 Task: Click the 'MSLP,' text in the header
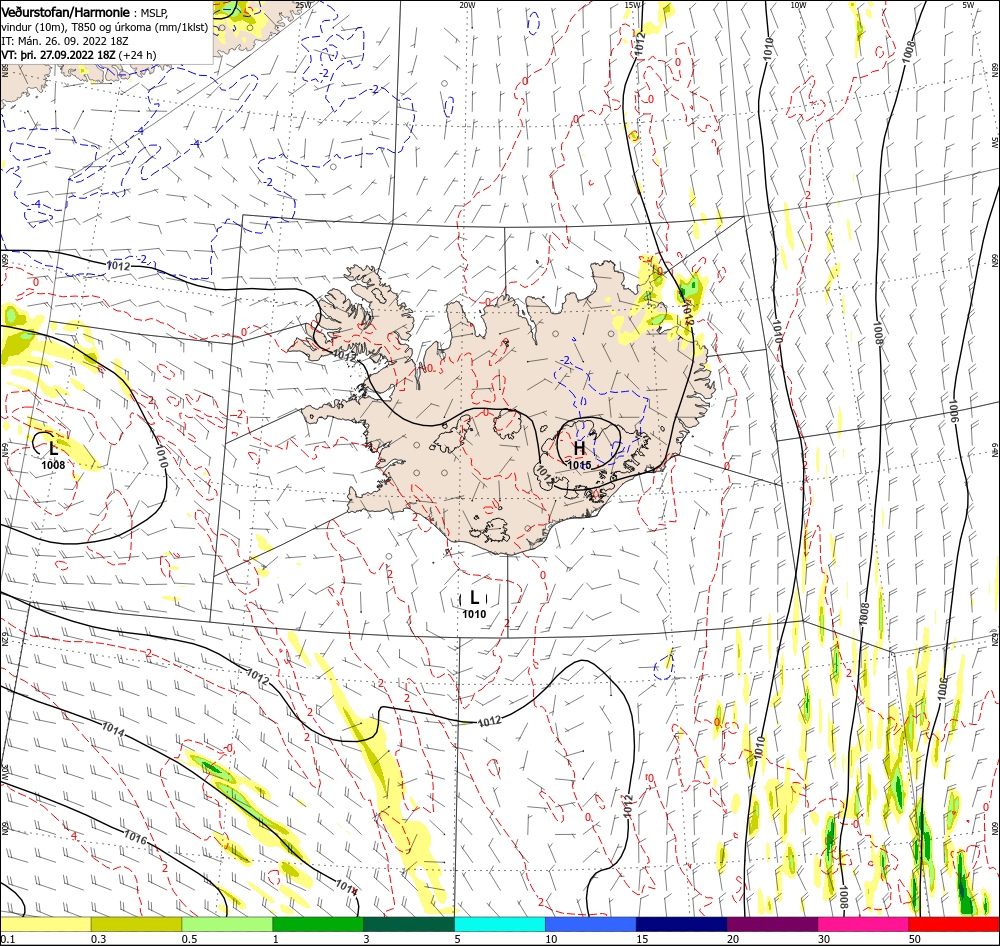click(x=154, y=13)
